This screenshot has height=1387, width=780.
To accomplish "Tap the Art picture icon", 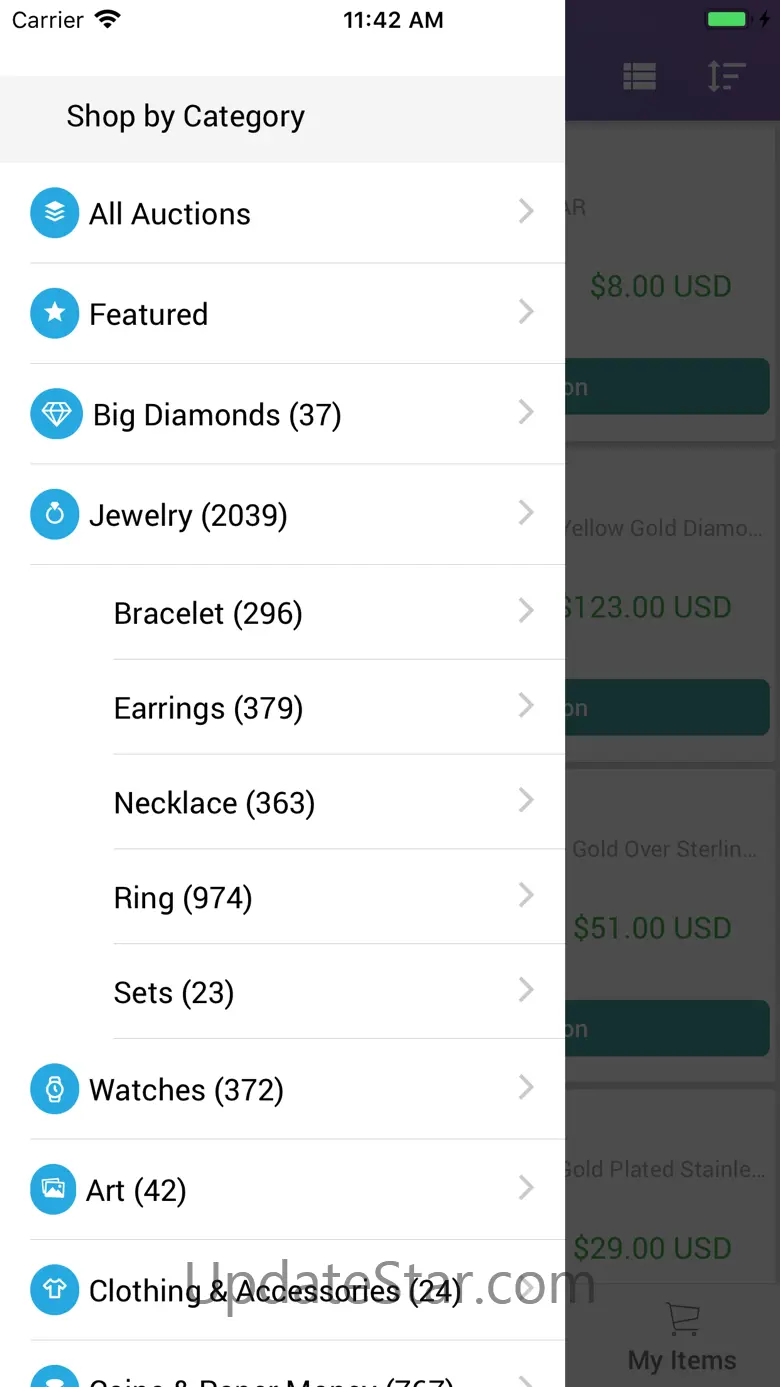I will click(54, 1190).
